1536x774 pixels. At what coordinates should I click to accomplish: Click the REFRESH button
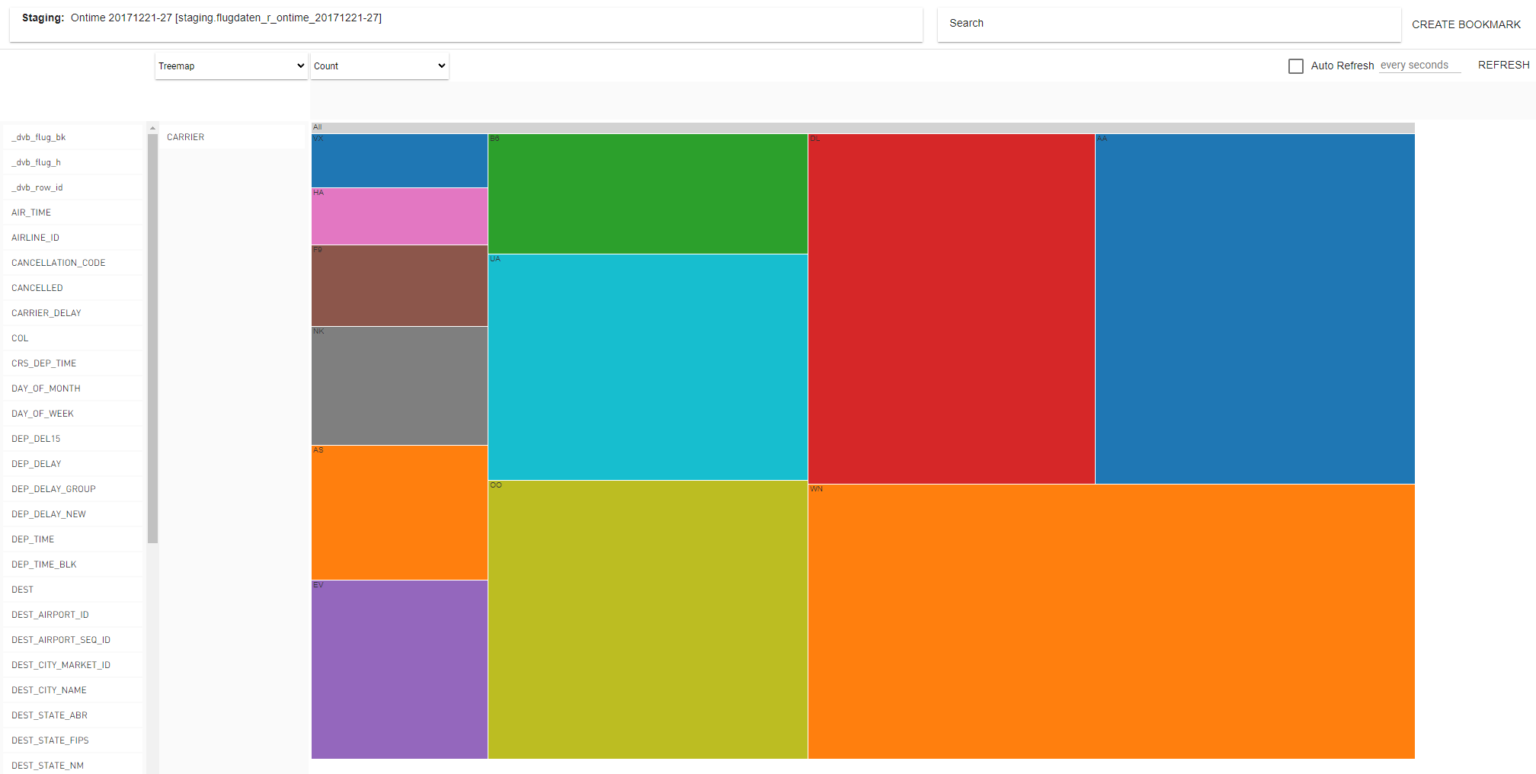[1503, 64]
